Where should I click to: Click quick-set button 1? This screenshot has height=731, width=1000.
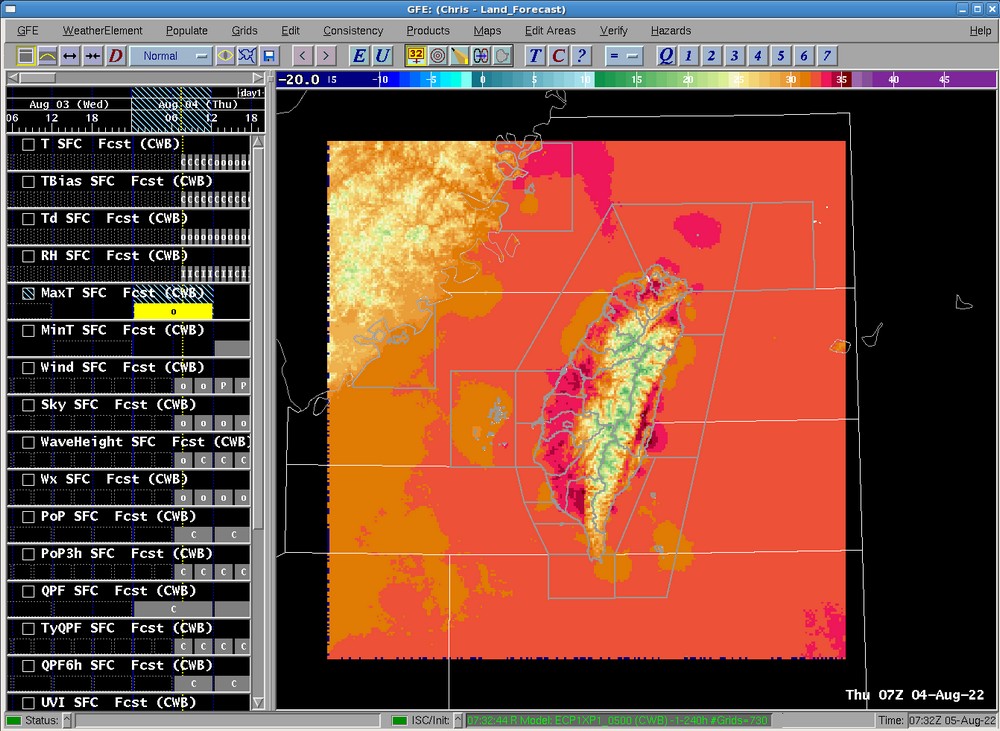(x=689, y=56)
